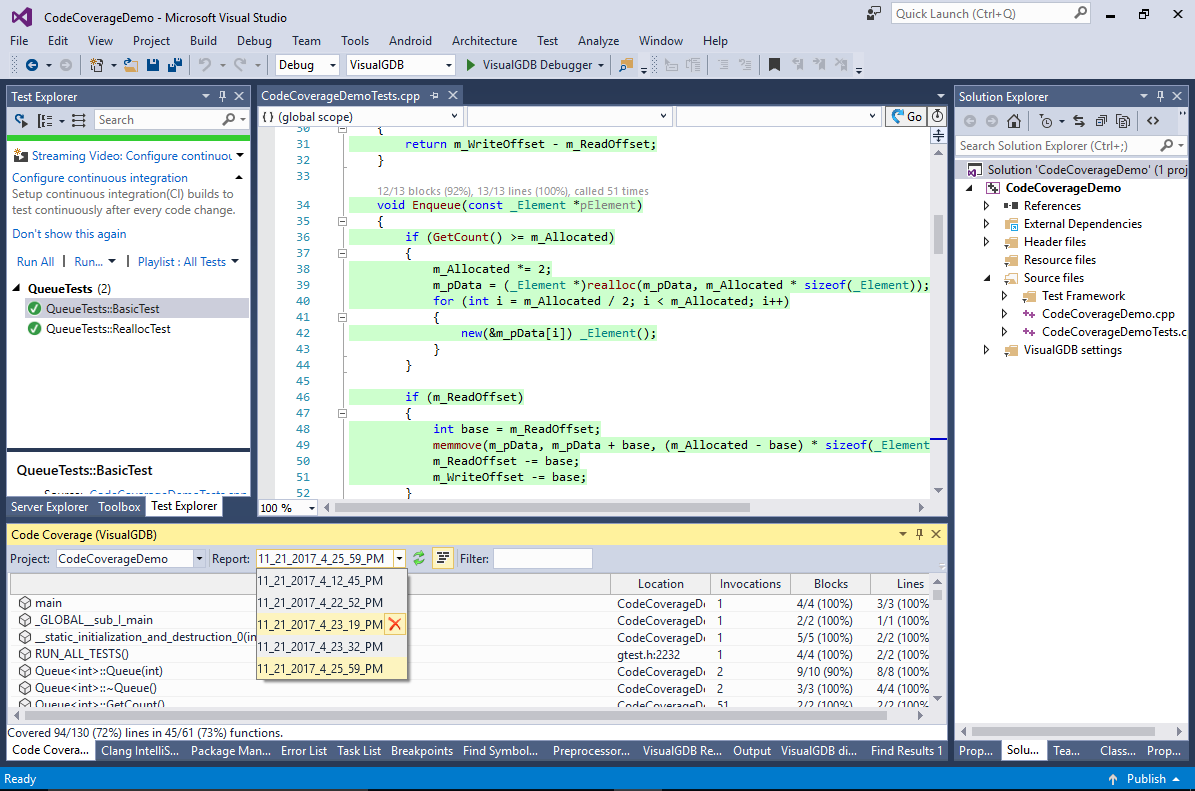
Task: Collapse code block at line 35
Action: pos(342,221)
